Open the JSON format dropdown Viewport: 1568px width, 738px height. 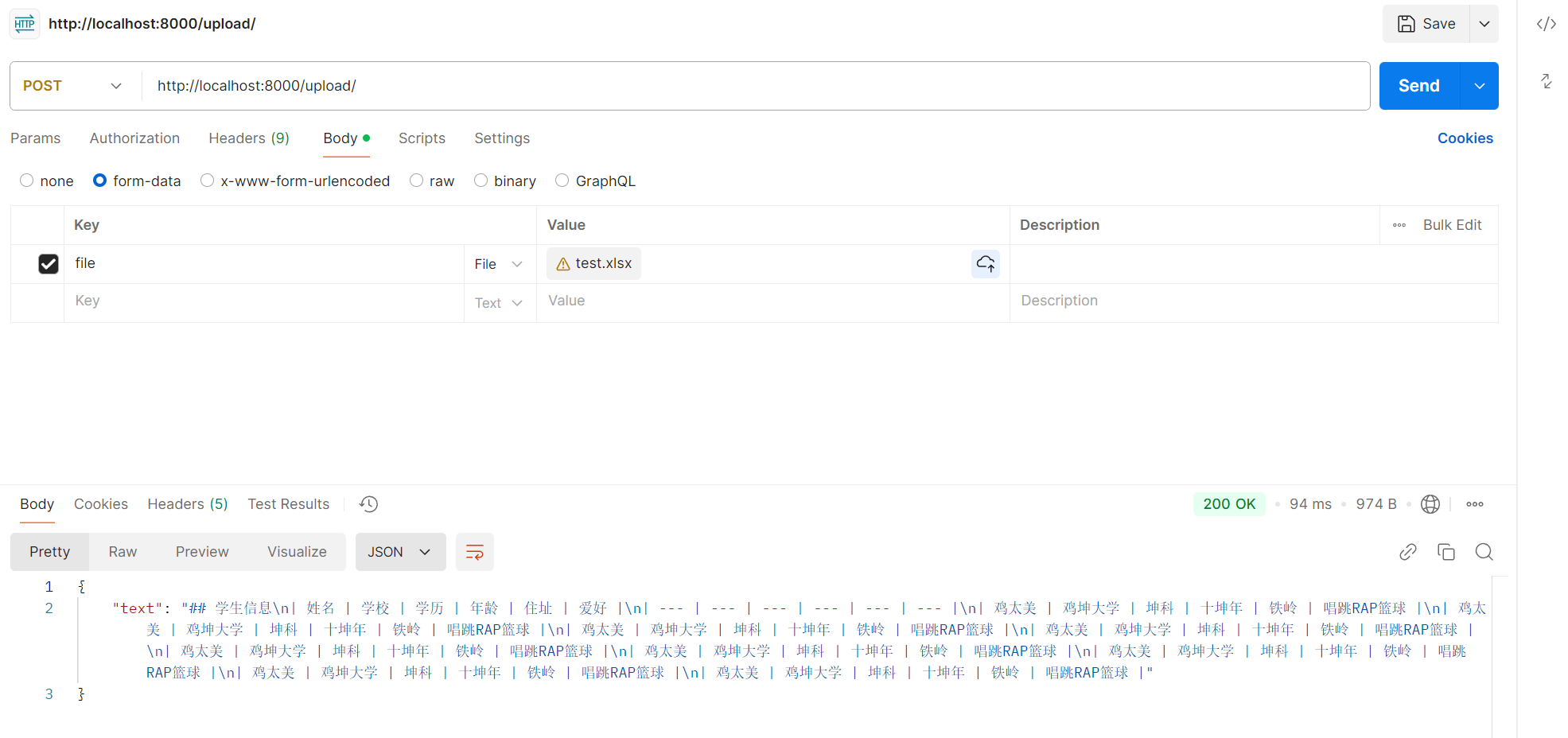point(400,552)
